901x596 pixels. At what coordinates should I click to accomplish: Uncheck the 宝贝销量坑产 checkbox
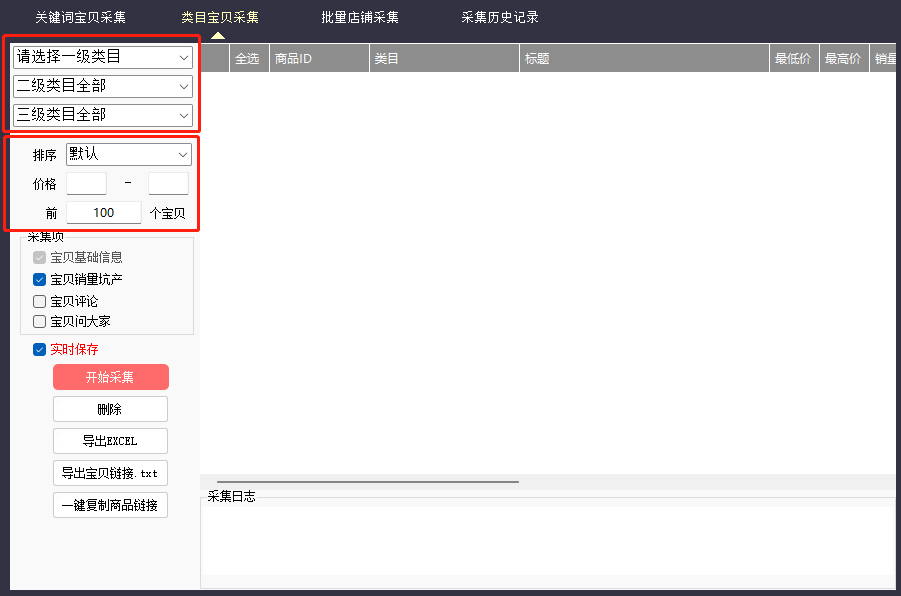(39, 280)
